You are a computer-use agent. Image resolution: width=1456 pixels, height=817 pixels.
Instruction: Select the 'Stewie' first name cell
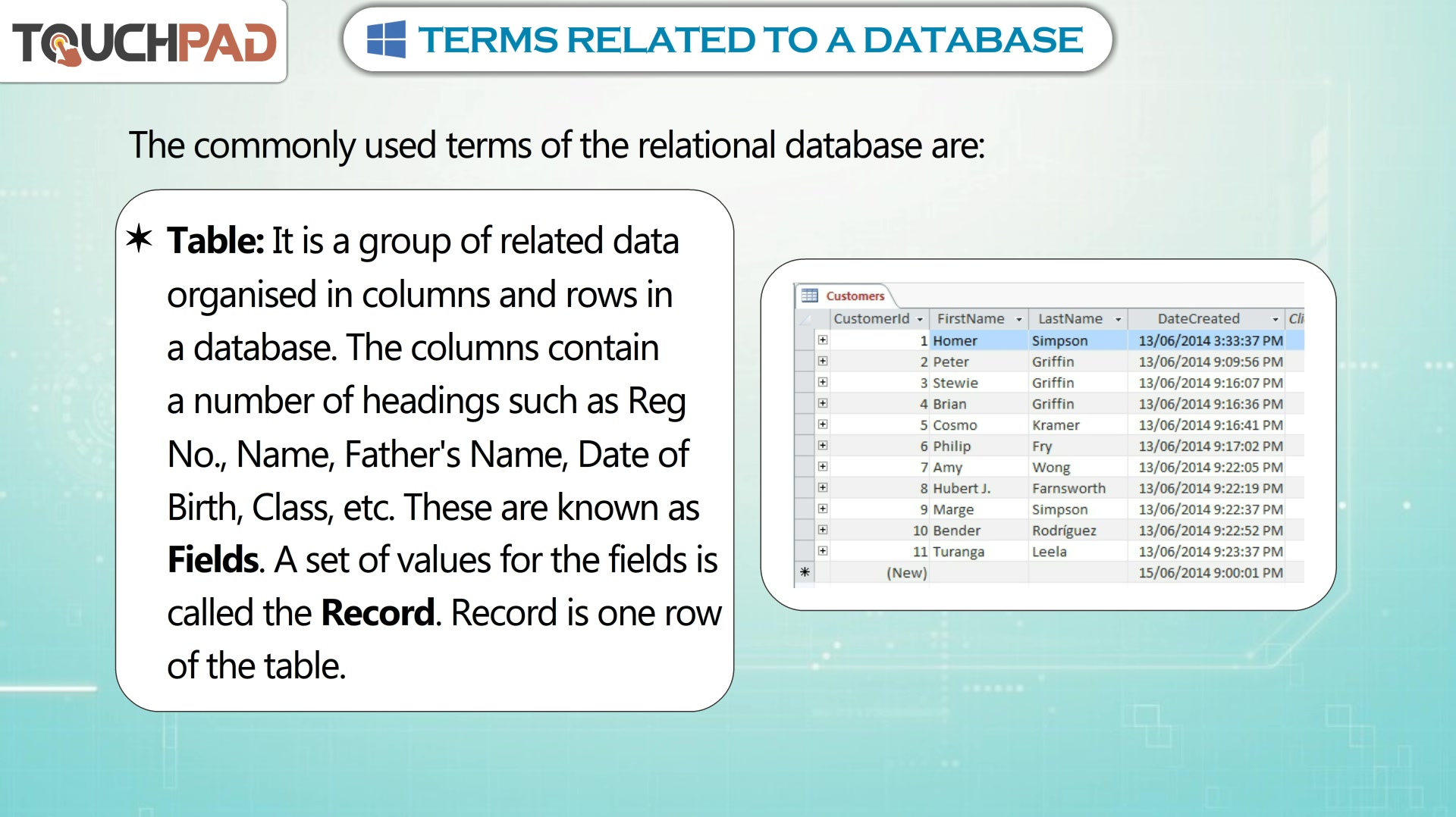pyautogui.click(x=978, y=383)
